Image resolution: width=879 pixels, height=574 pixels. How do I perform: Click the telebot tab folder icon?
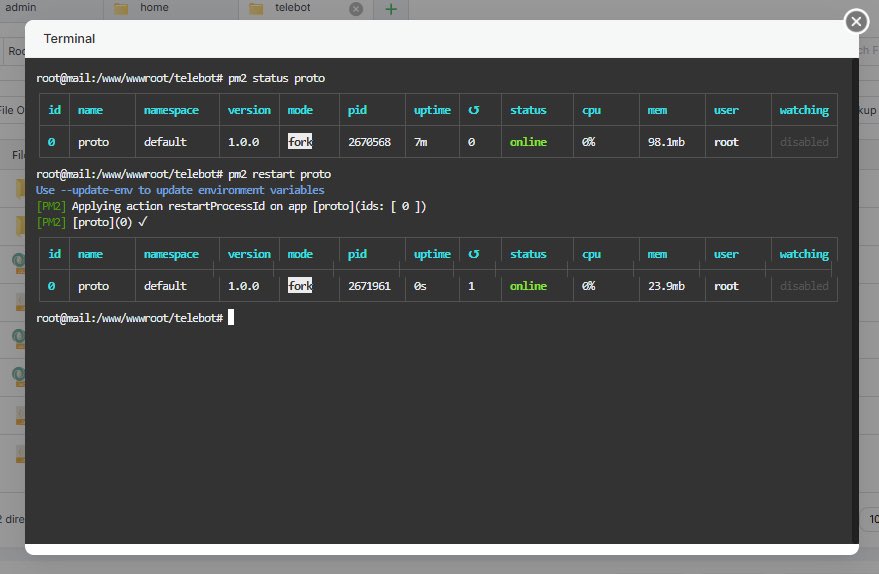click(x=256, y=8)
